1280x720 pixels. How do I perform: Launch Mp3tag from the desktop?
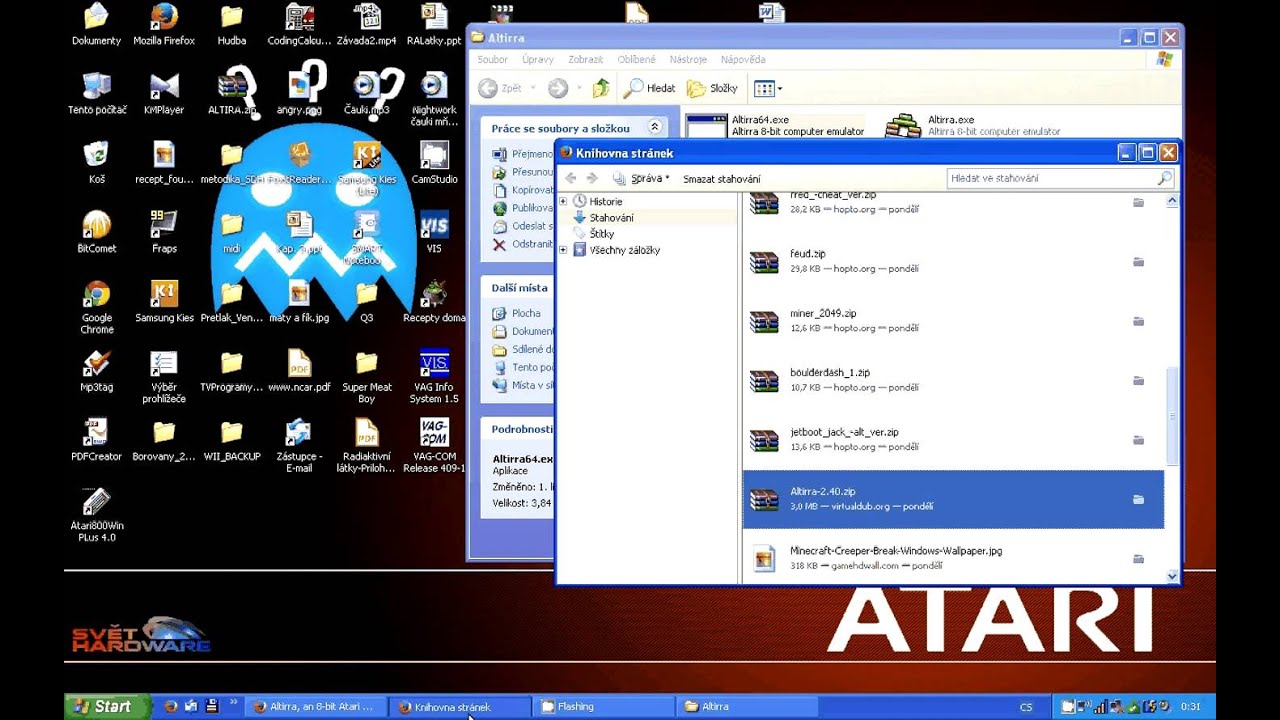(x=96, y=370)
